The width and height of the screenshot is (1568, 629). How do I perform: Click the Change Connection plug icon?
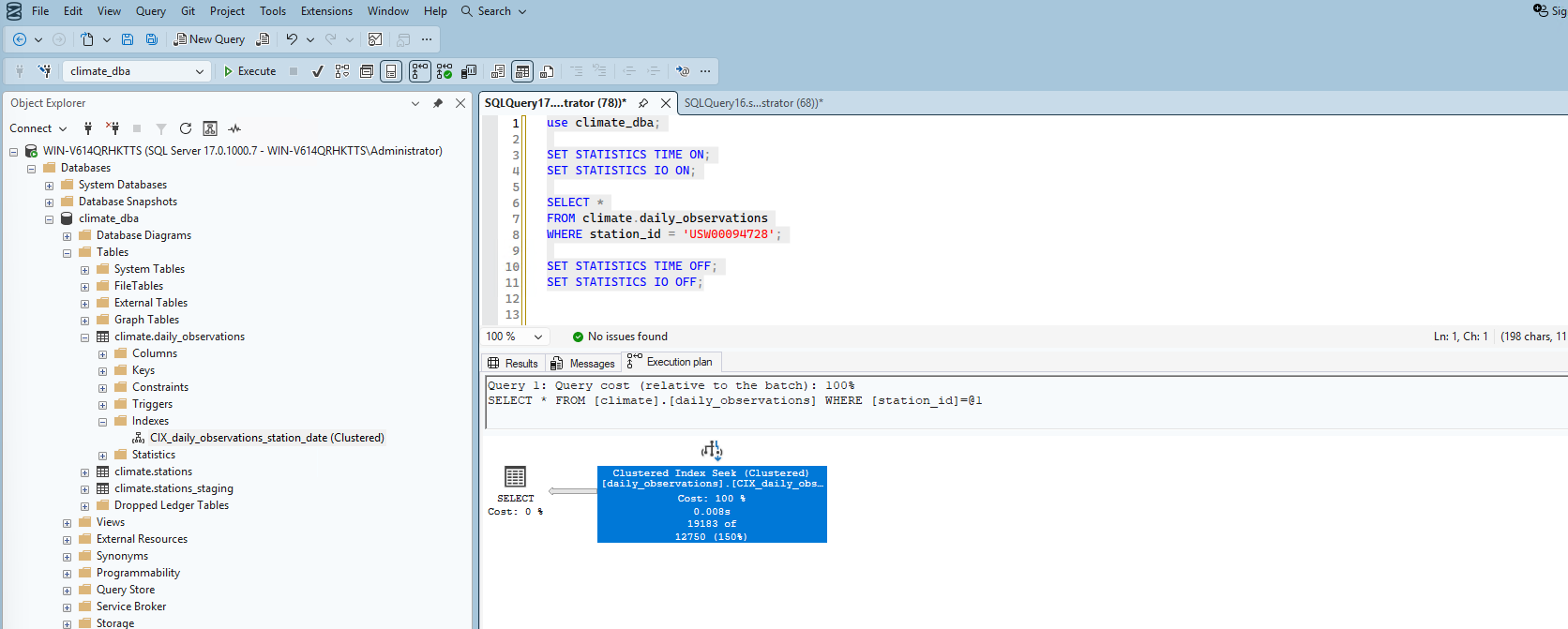[44, 71]
